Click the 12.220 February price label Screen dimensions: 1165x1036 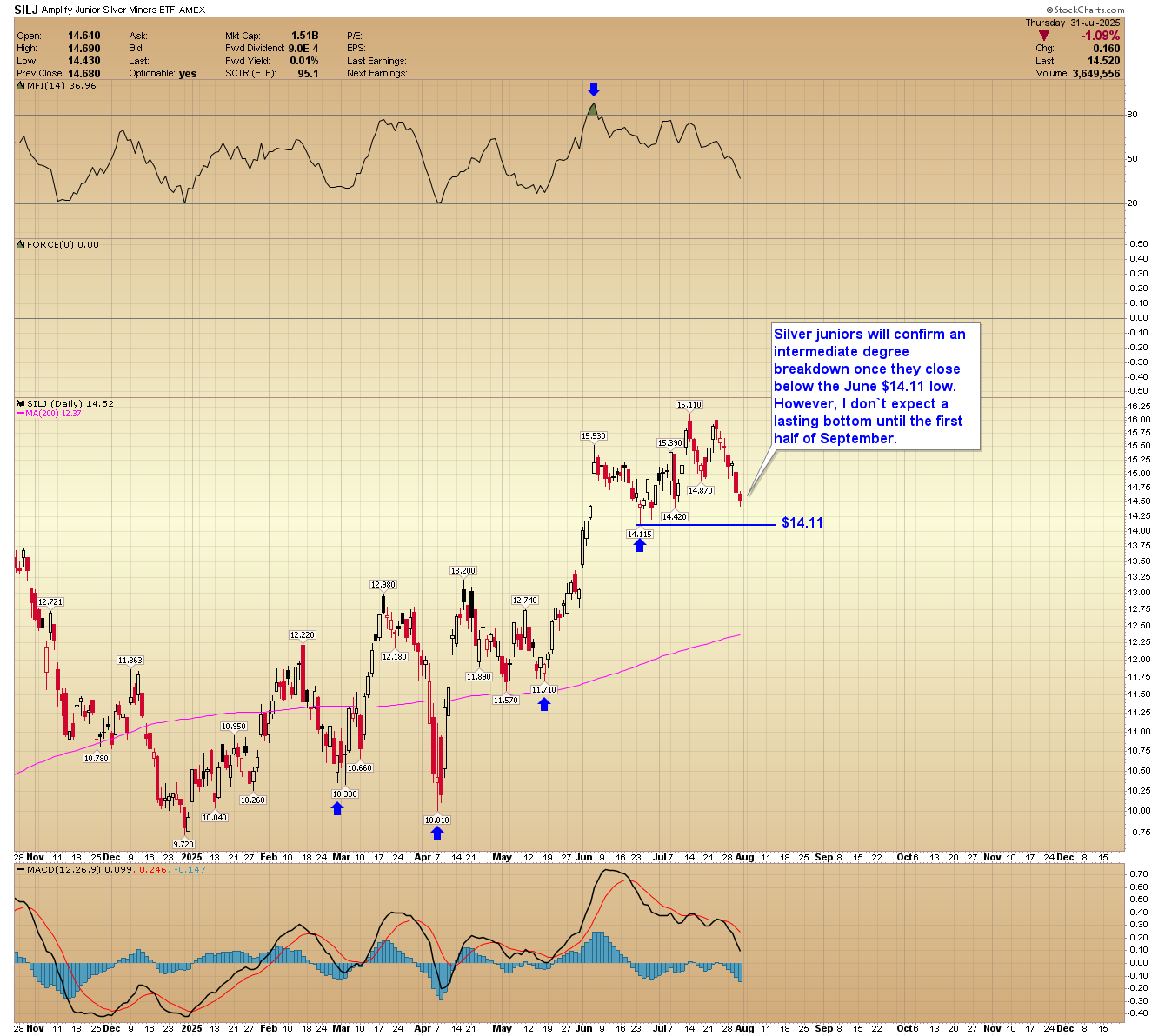[x=303, y=635]
